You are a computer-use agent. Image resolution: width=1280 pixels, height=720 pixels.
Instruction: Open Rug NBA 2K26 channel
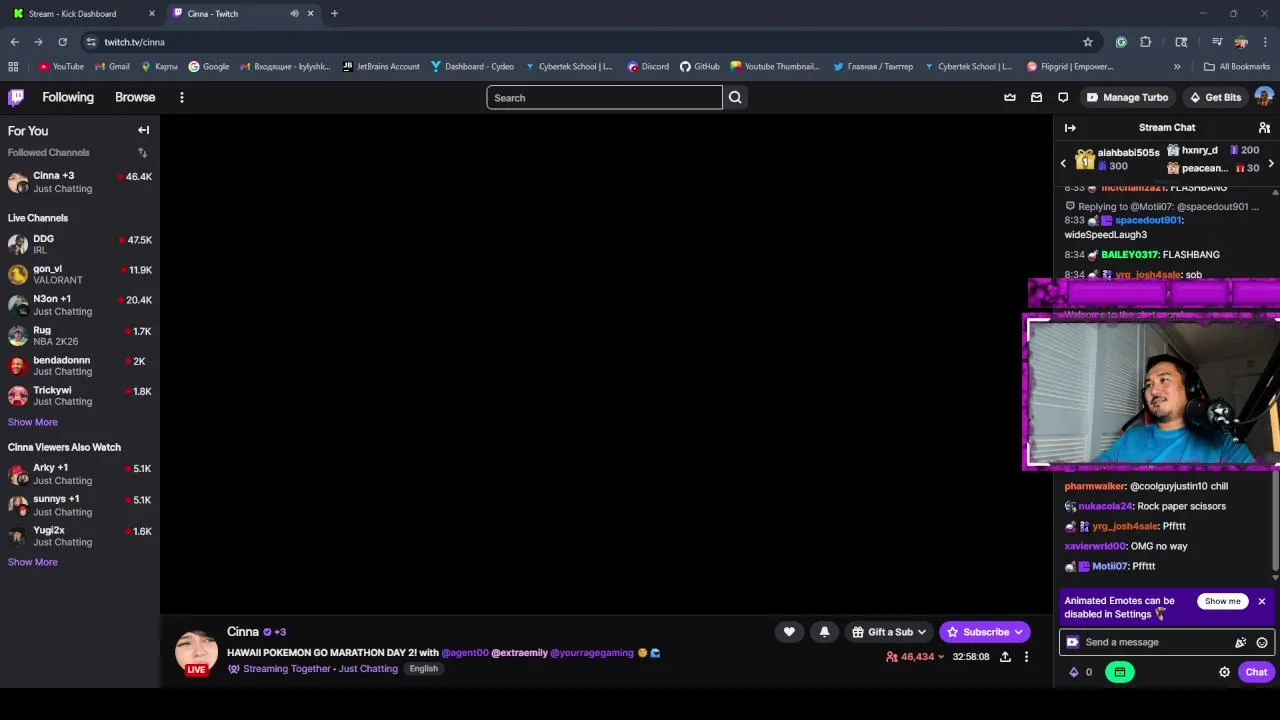(x=80, y=335)
